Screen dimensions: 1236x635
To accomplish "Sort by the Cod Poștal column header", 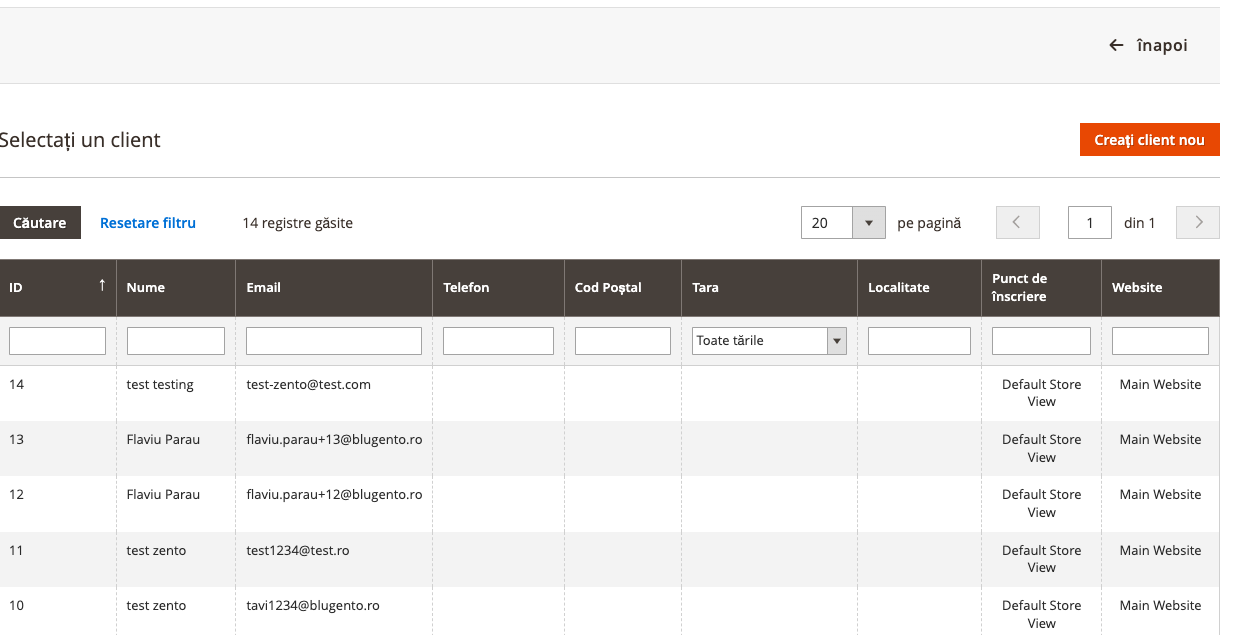I will point(622,288).
